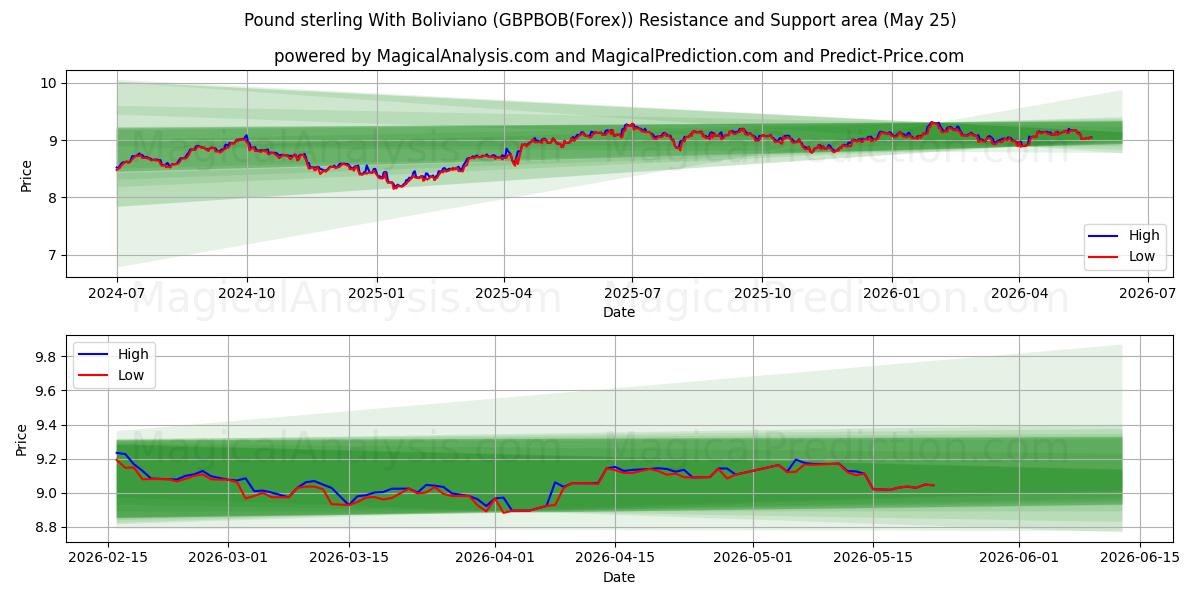The height and width of the screenshot is (600, 1200).
Task: Click the '2026-01' upper x-axis label
Action: (892, 295)
